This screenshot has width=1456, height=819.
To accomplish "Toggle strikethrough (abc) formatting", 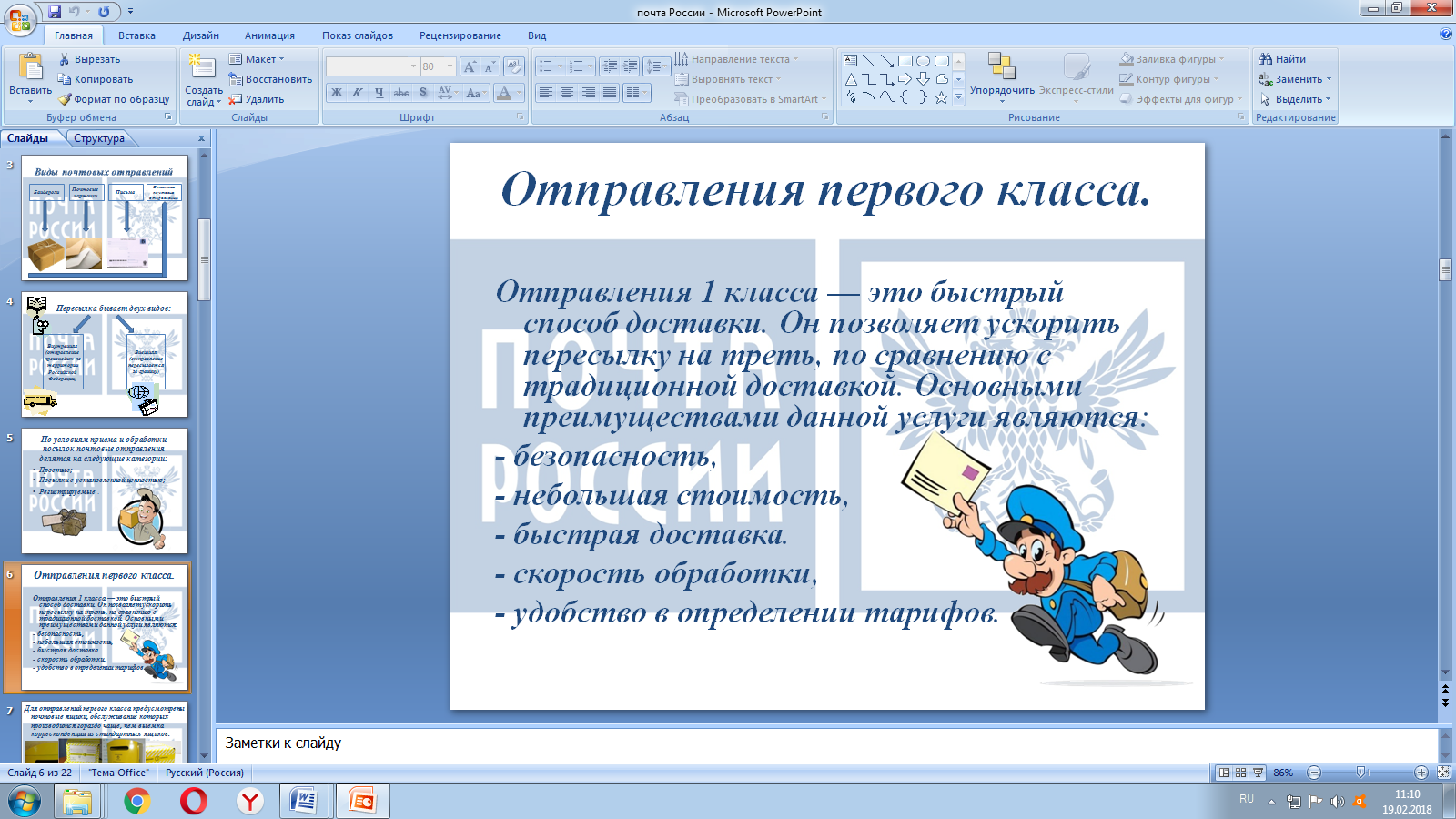I will 400,93.
